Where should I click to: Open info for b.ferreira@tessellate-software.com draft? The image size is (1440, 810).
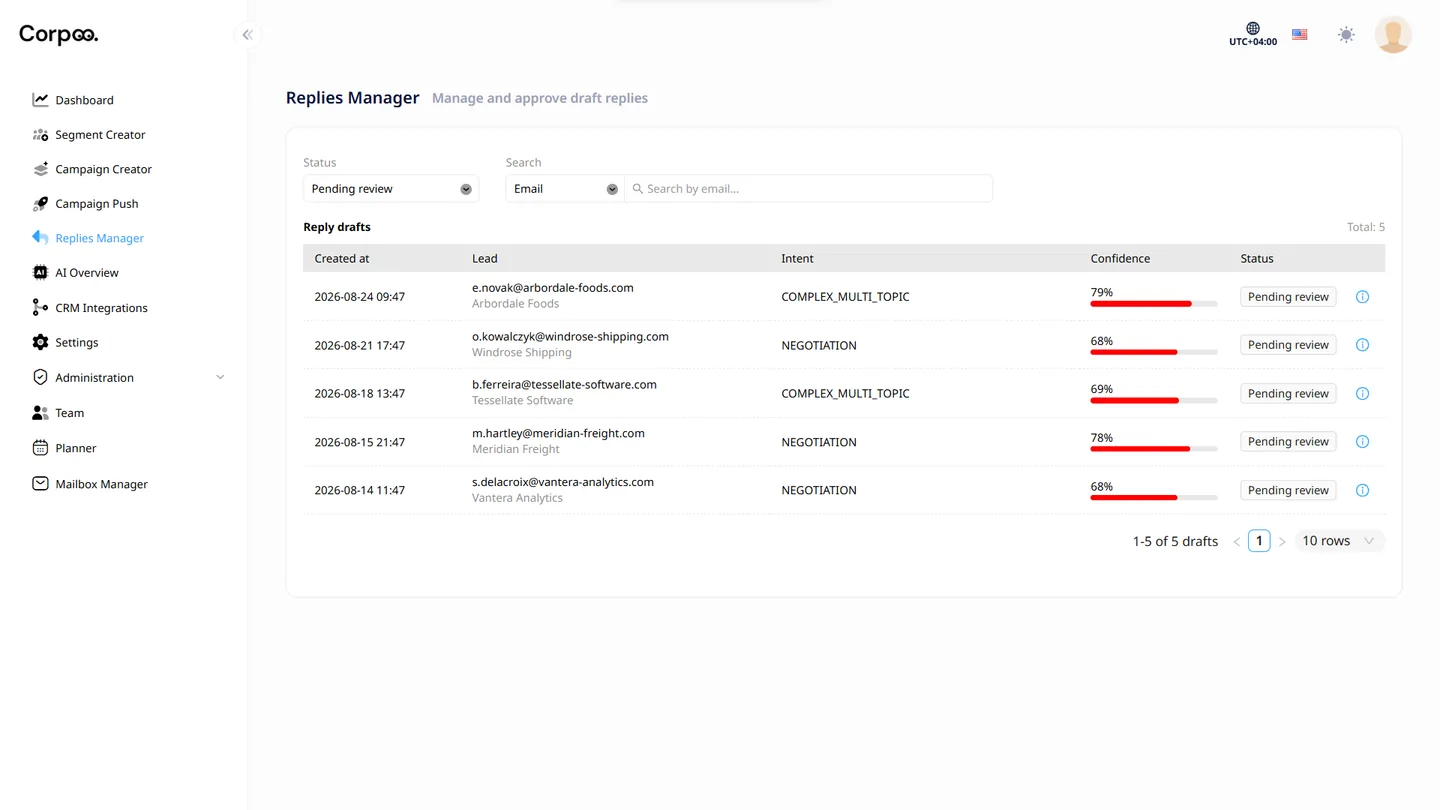click(1362, 394)
